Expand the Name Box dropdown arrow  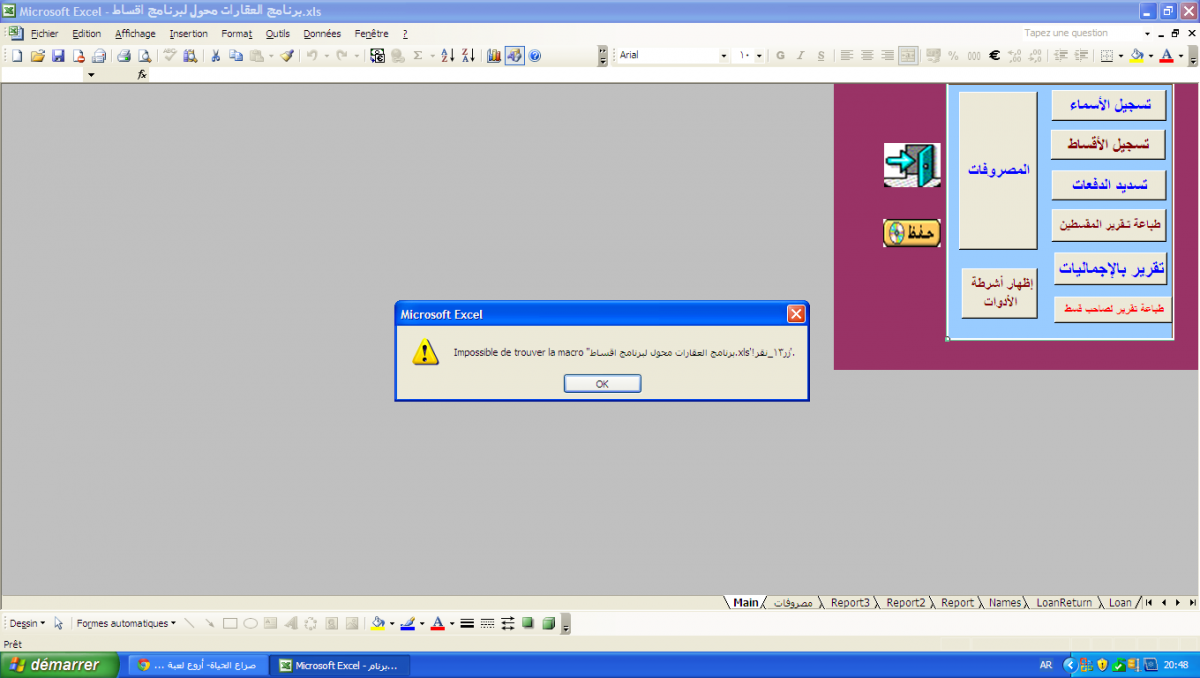click(x=91, y=75)
